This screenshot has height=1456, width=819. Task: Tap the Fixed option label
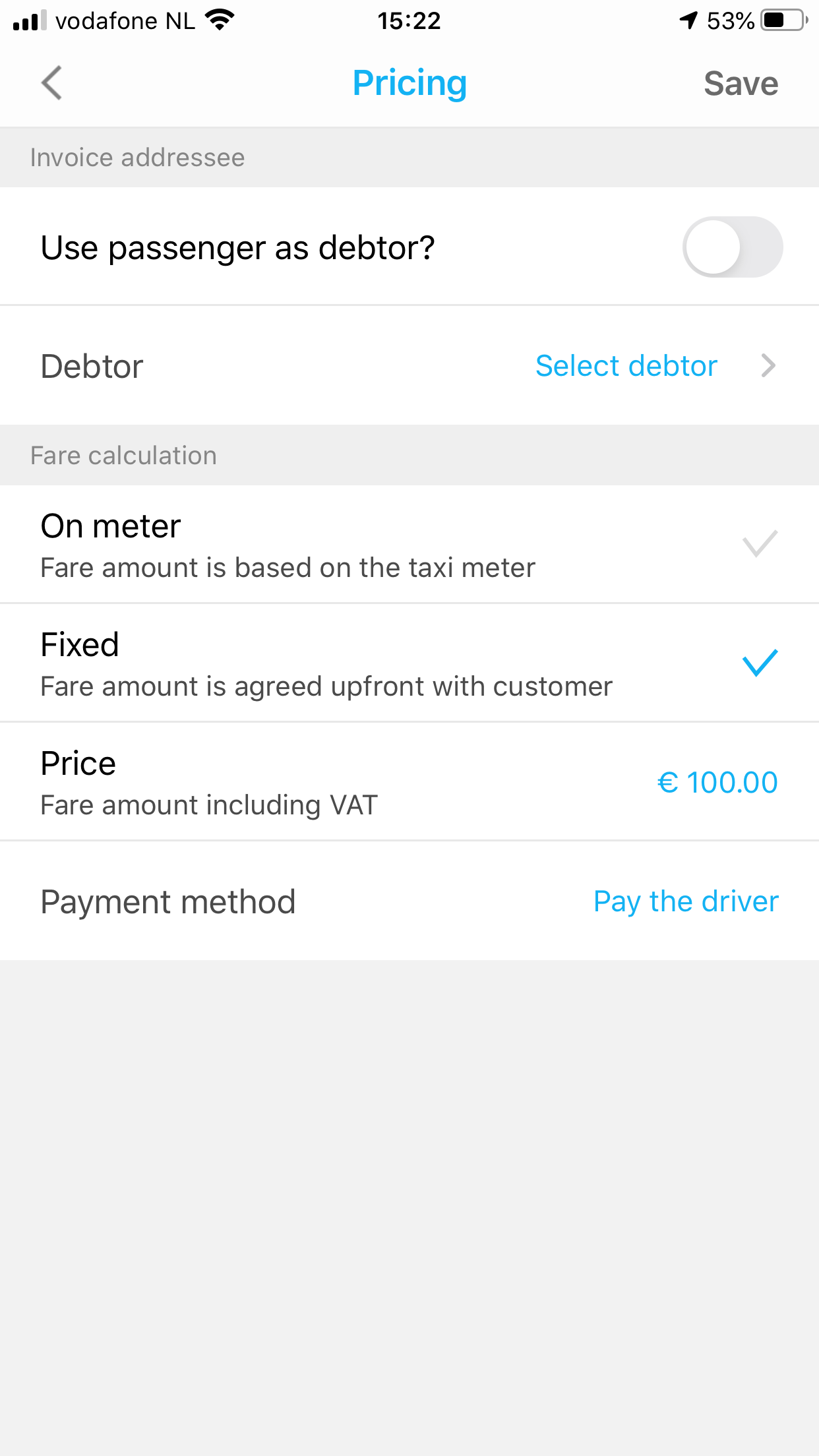(80, 645)
